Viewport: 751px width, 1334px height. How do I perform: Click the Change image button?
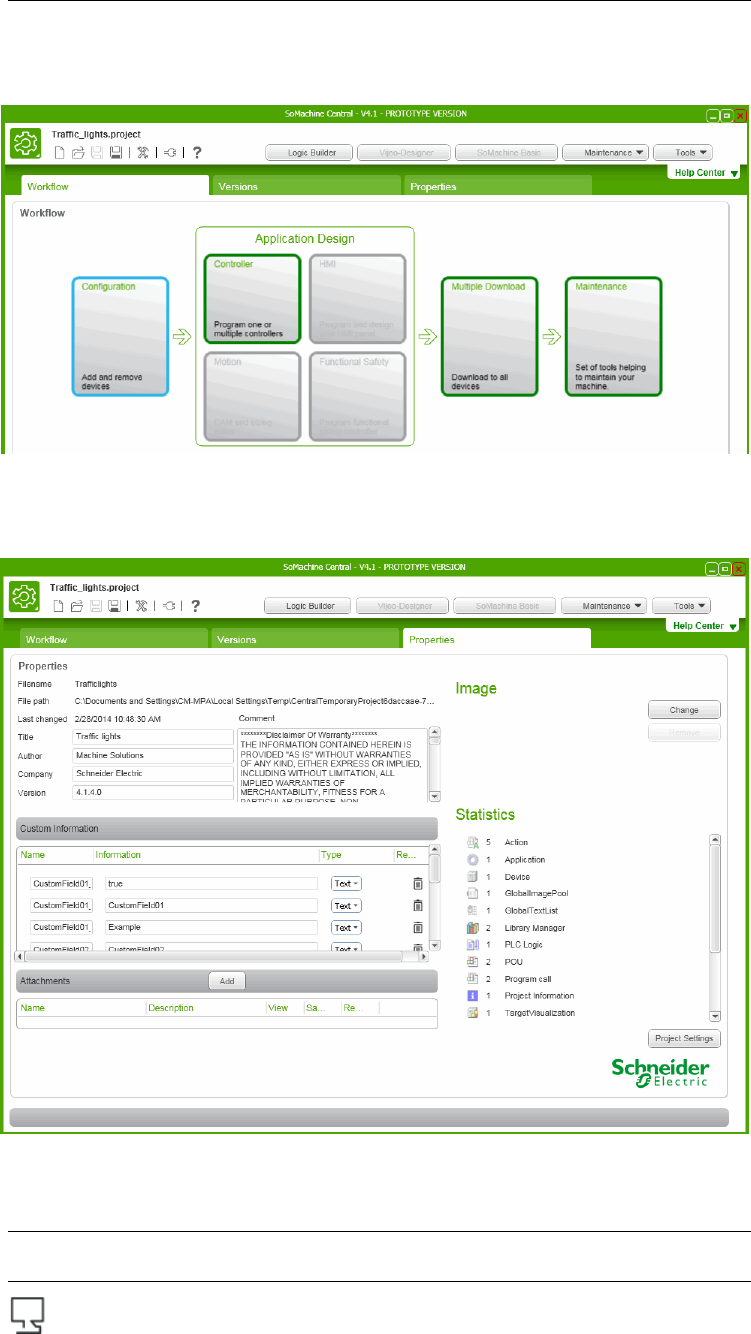pos(684,710)
